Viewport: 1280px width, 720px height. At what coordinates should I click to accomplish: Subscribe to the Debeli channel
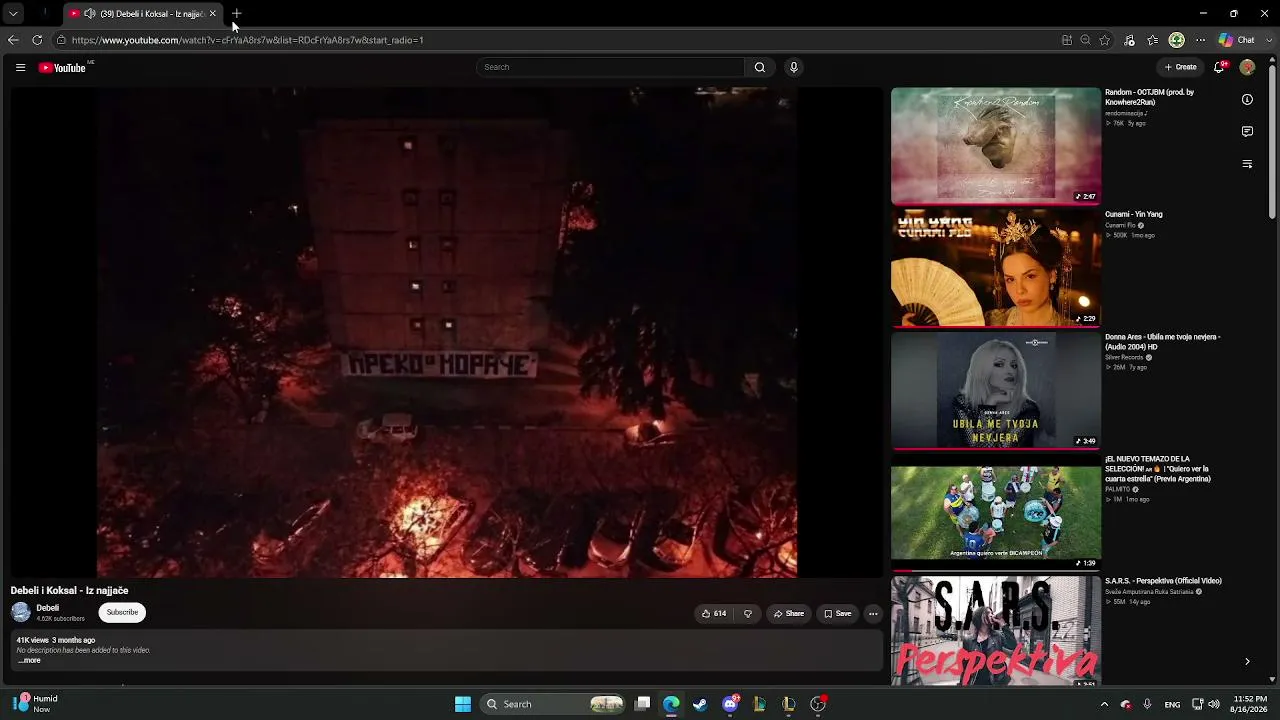(122, 612)
